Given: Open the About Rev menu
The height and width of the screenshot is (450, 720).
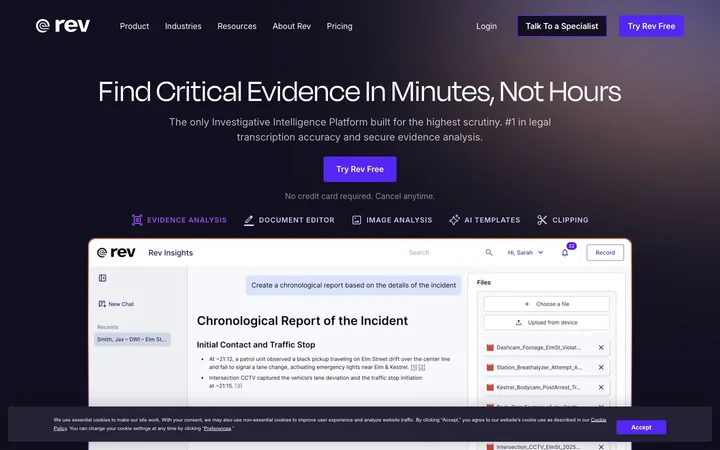Looking at the screenshot, I should 291,26.
